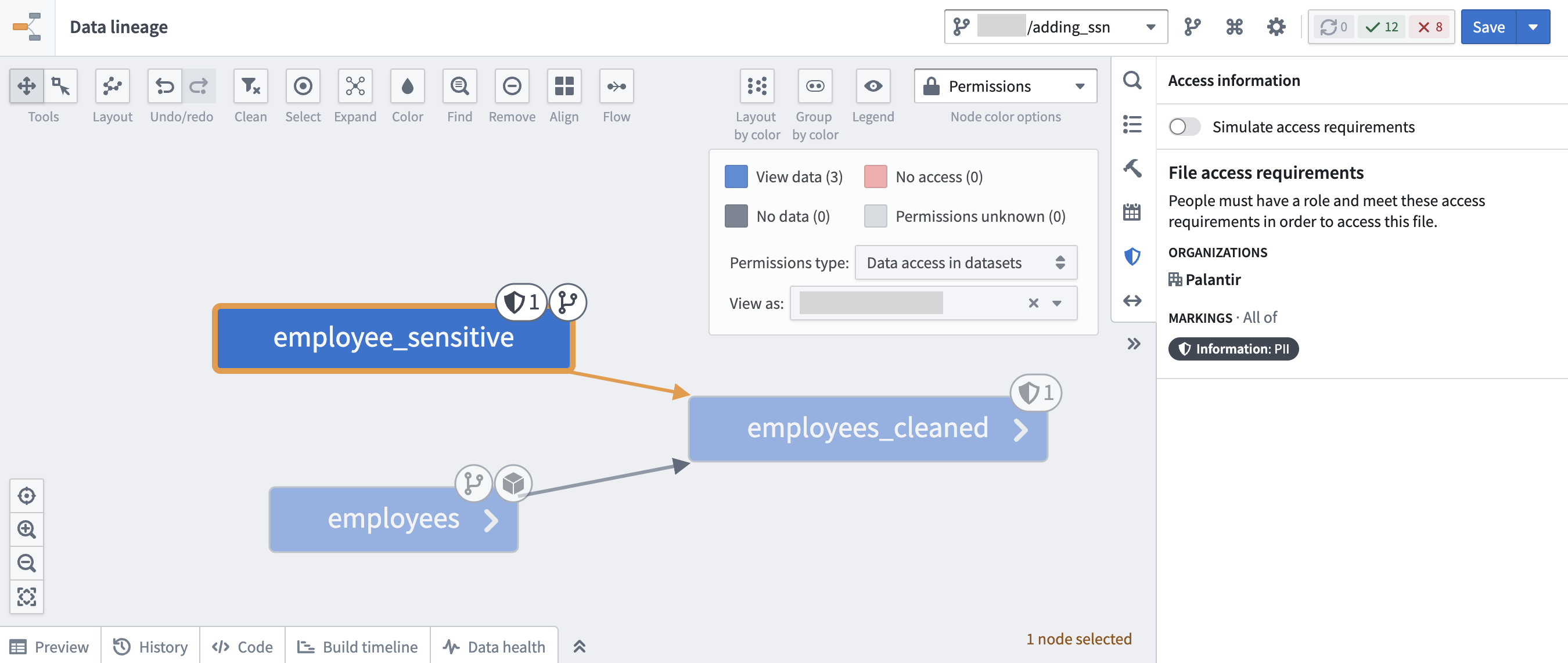Open the Clean filter tool
The image size is (1568, 663).
[251, 86]
